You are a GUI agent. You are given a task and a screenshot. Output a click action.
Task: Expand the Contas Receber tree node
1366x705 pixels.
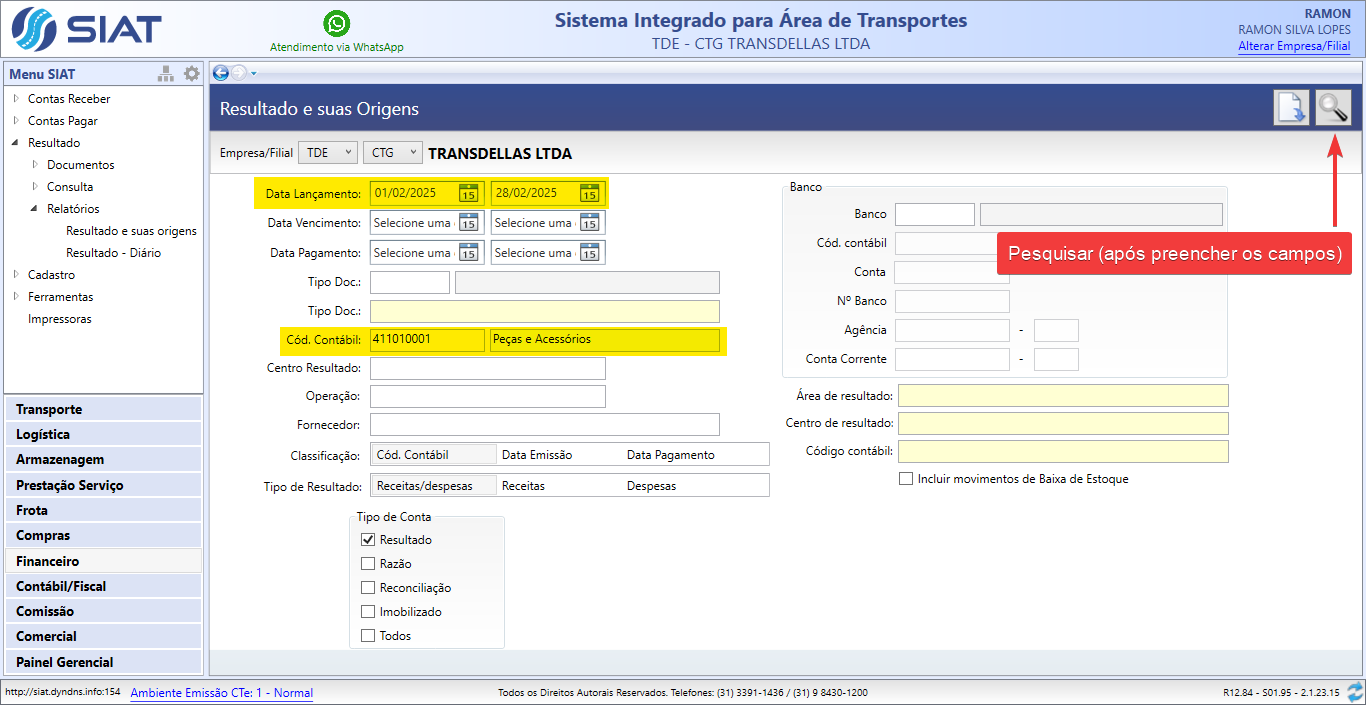pos(16,99)
